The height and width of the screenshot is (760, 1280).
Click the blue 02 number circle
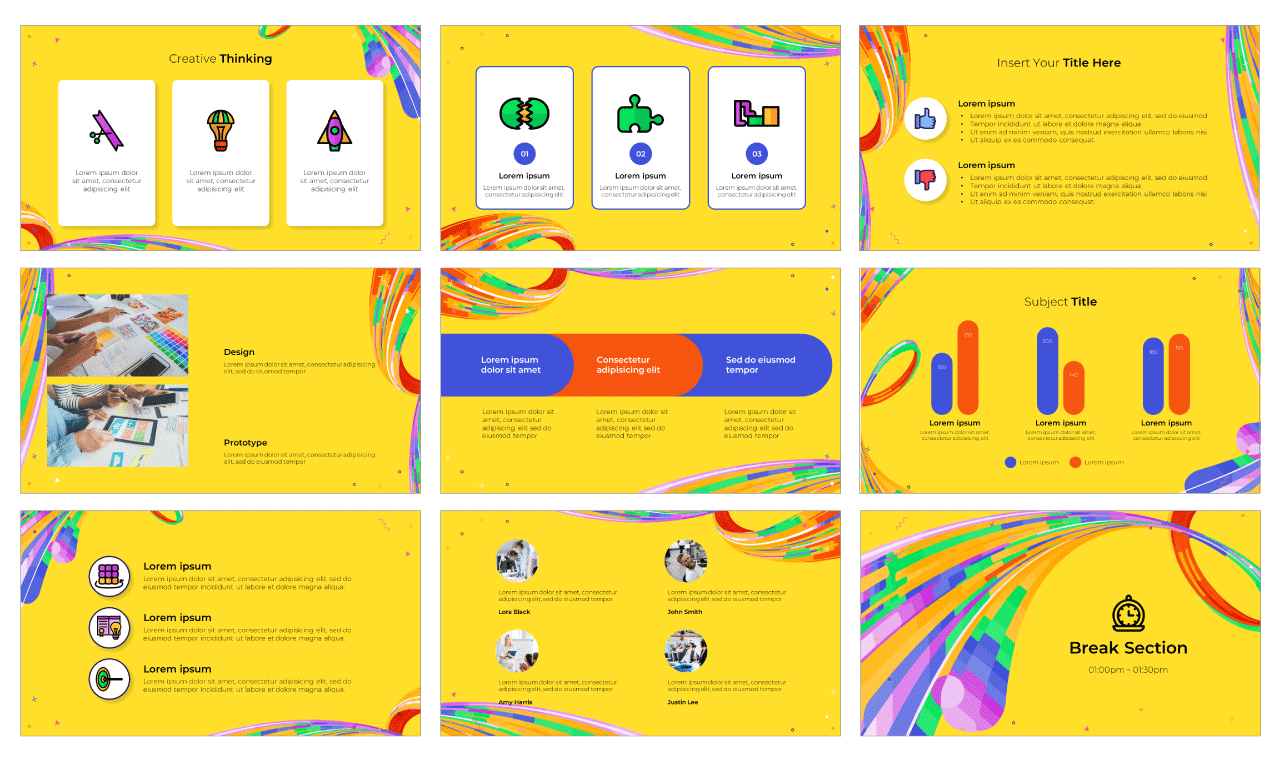[640, 154]
